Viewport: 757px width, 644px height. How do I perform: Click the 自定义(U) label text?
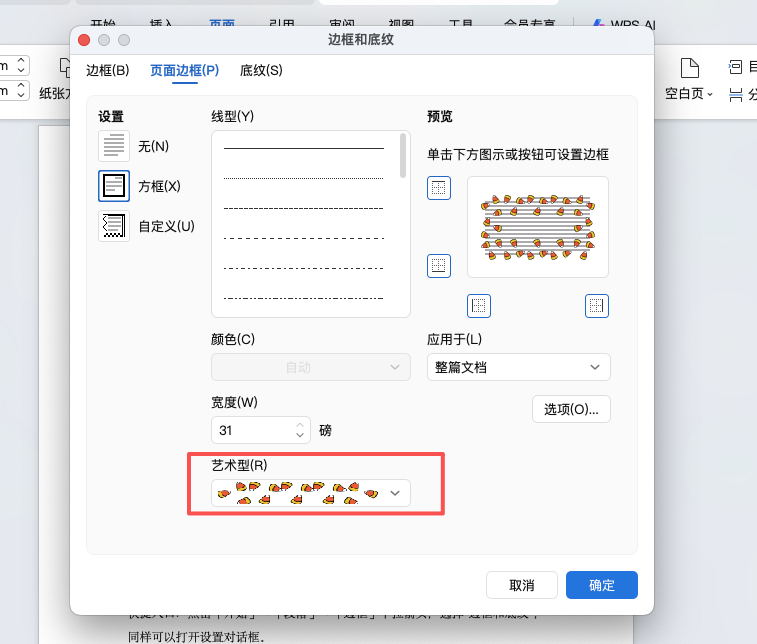(167, 226)
